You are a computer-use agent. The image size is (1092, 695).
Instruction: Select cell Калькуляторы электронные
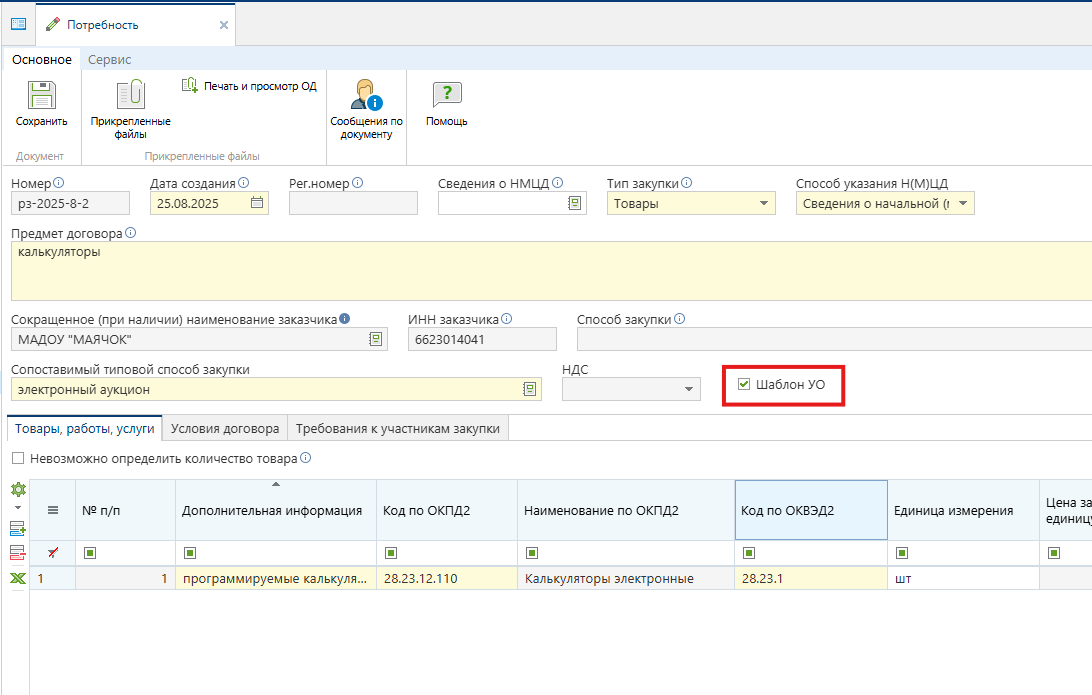[x=626, y=579]
